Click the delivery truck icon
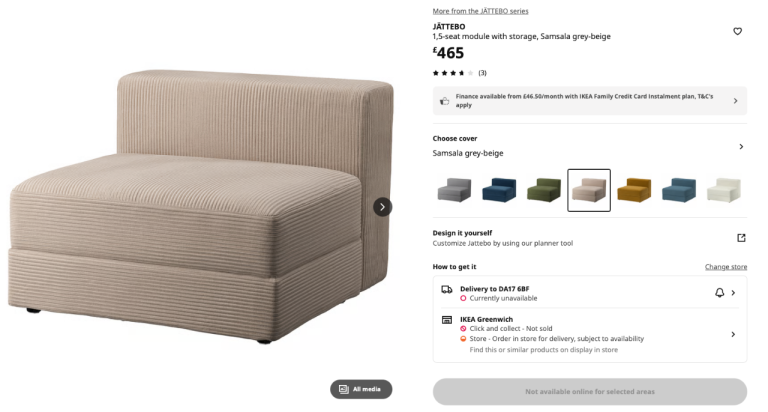Screen dimensions: 768x412 (447, 290)
